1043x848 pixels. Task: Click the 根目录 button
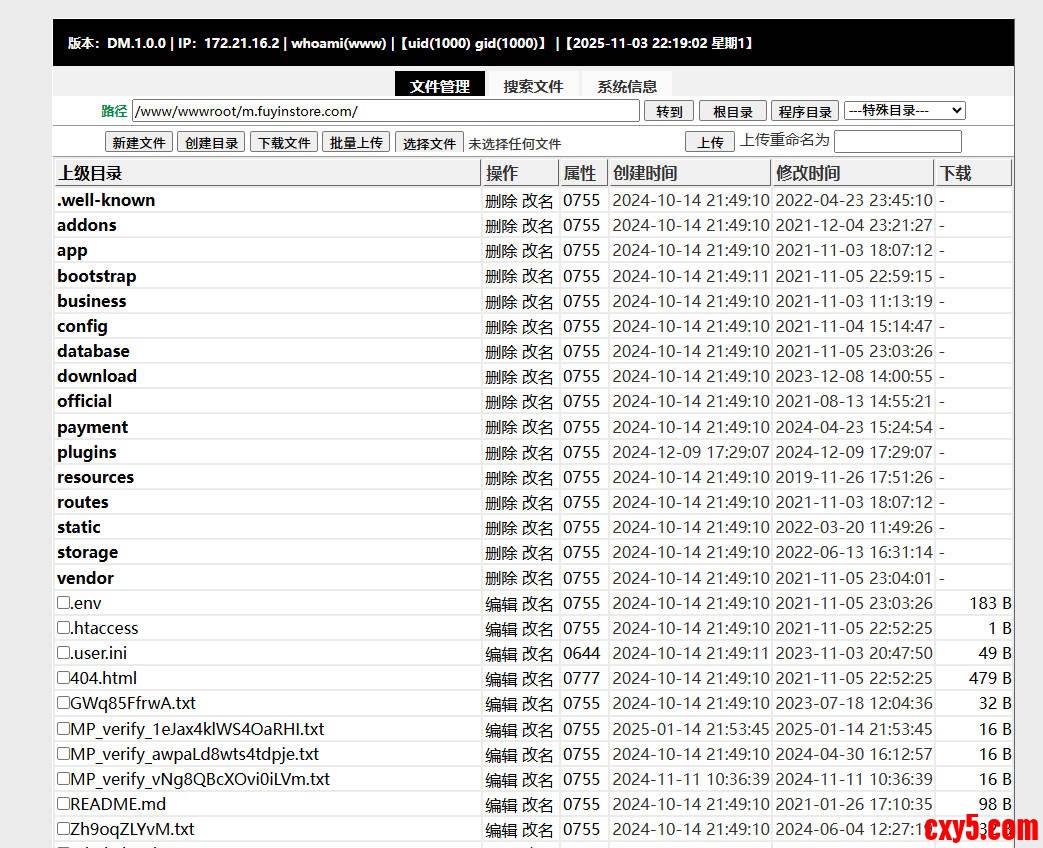click(x=733, y=112)
